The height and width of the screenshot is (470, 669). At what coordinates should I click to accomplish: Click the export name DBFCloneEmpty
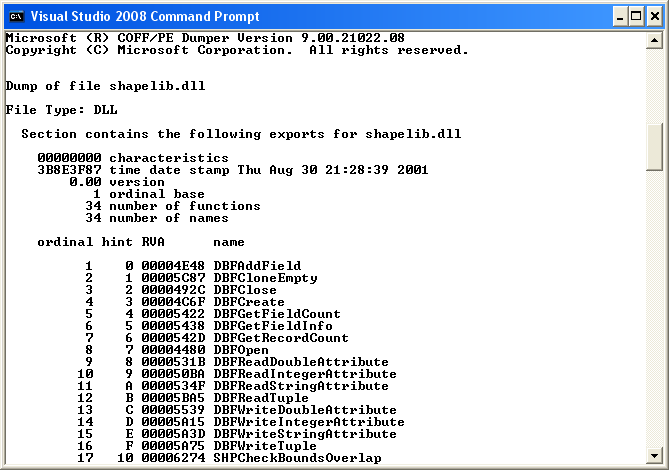click(x=265, y=278)
